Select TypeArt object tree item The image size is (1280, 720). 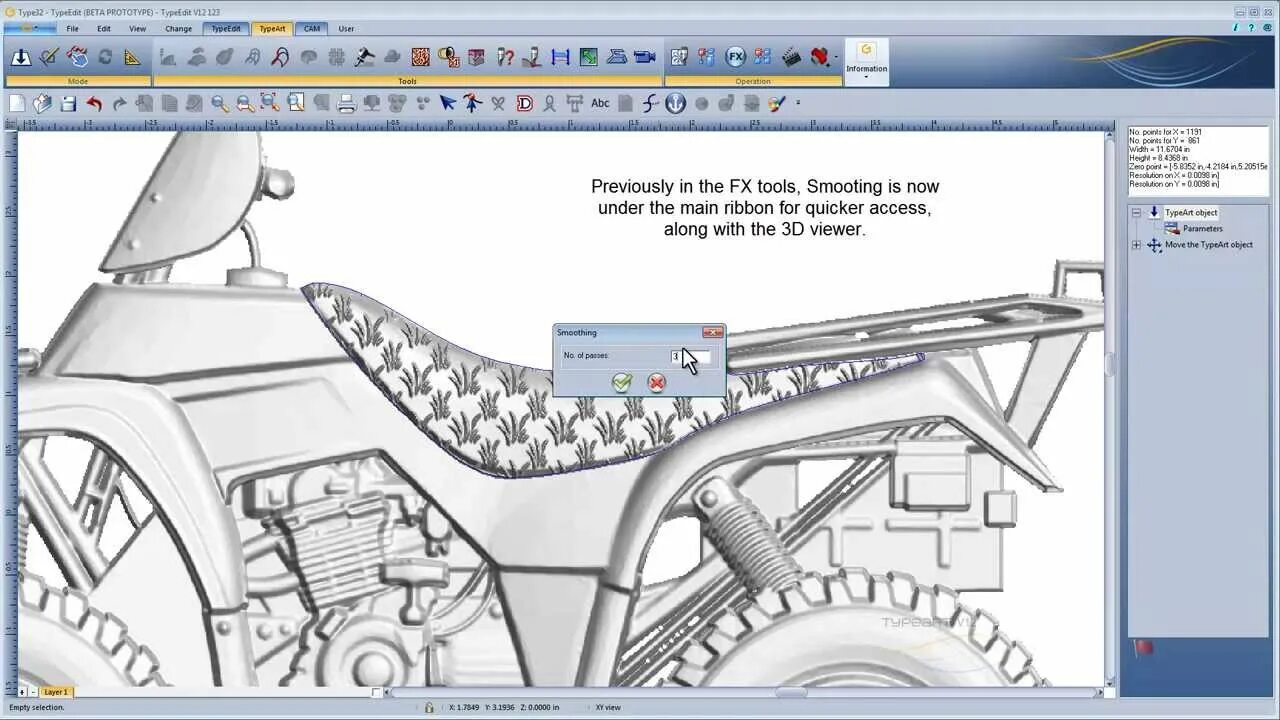tap(1191, 212)
